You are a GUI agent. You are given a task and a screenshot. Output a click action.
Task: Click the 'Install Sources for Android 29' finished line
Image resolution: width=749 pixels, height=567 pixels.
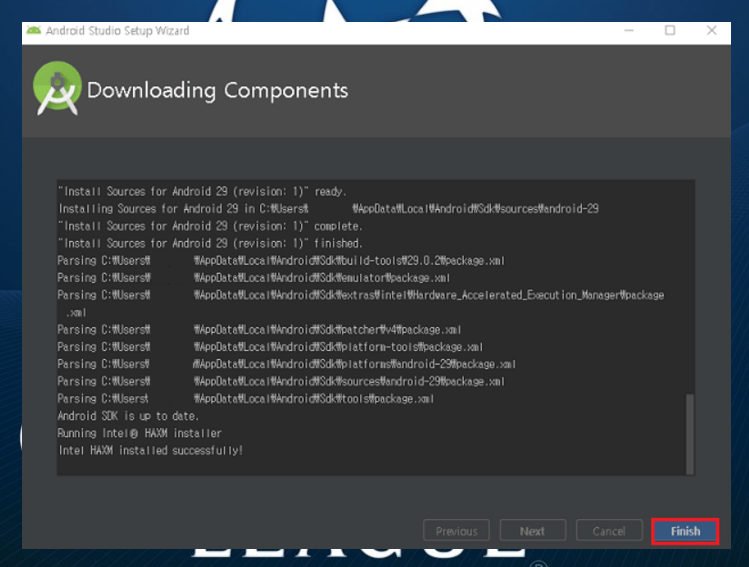pyautogui.click(x=210, y=244)
